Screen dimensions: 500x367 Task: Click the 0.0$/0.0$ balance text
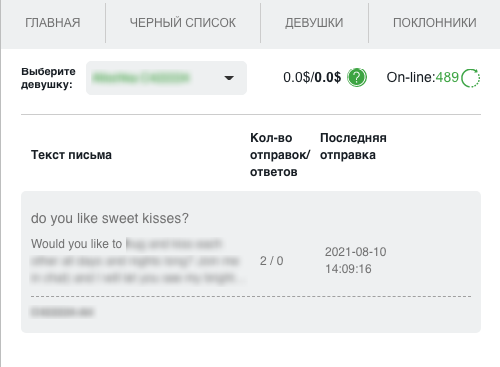pos(312,77)
